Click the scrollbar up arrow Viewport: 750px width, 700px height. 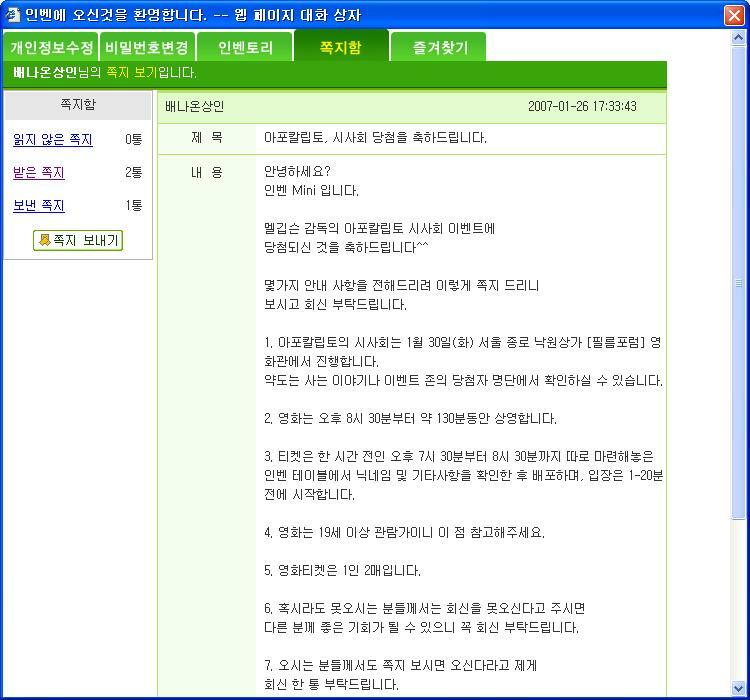tap(739, 37)
